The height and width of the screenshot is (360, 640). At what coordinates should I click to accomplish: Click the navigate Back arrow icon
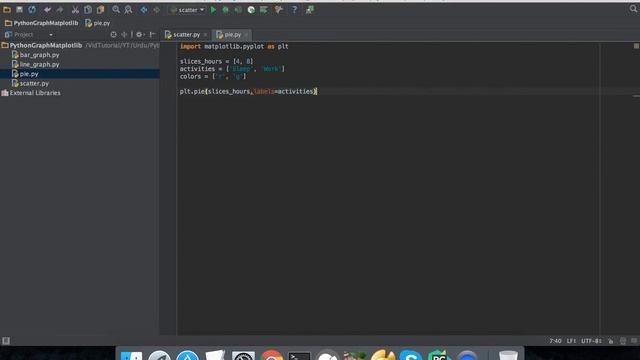pos(144,9)
